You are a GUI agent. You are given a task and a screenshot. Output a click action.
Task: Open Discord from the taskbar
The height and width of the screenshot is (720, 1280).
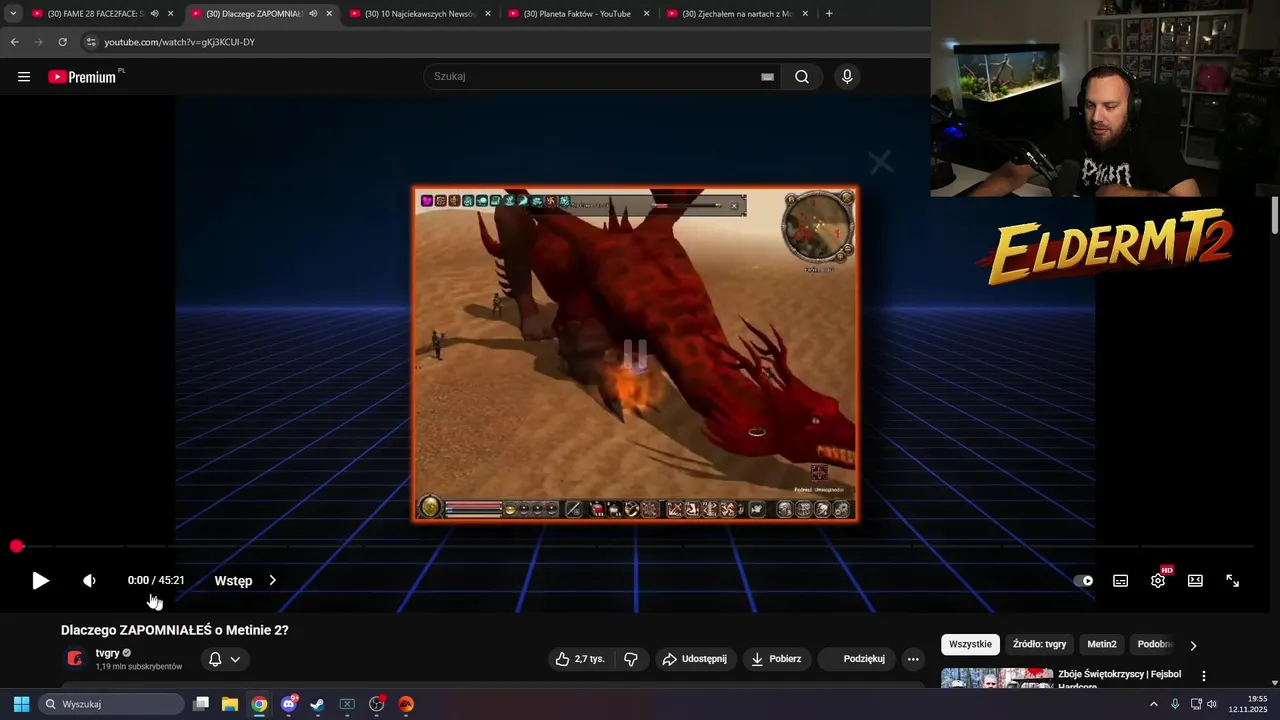tap(289, 704)
